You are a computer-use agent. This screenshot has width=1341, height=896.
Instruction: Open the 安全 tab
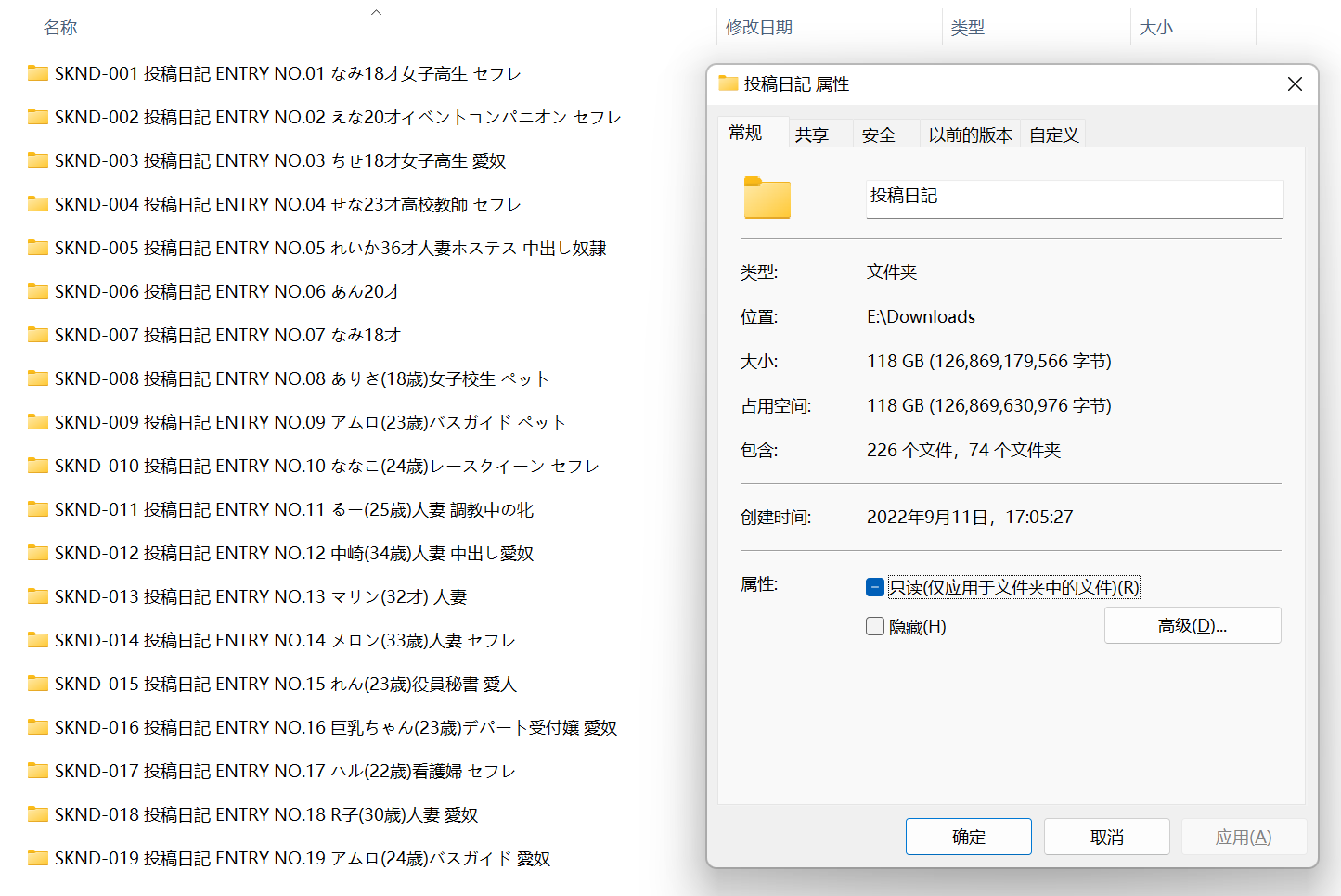click(886, 134)
